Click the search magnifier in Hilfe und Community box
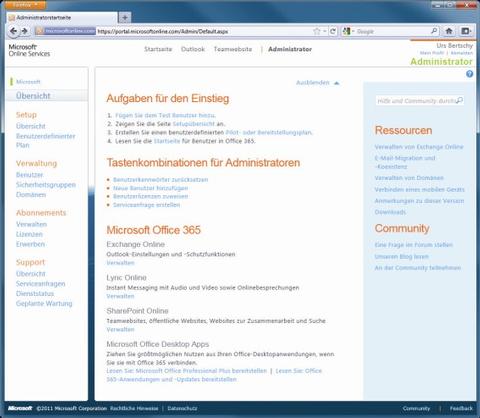480x418 pixels. click(x=459, y=100)
